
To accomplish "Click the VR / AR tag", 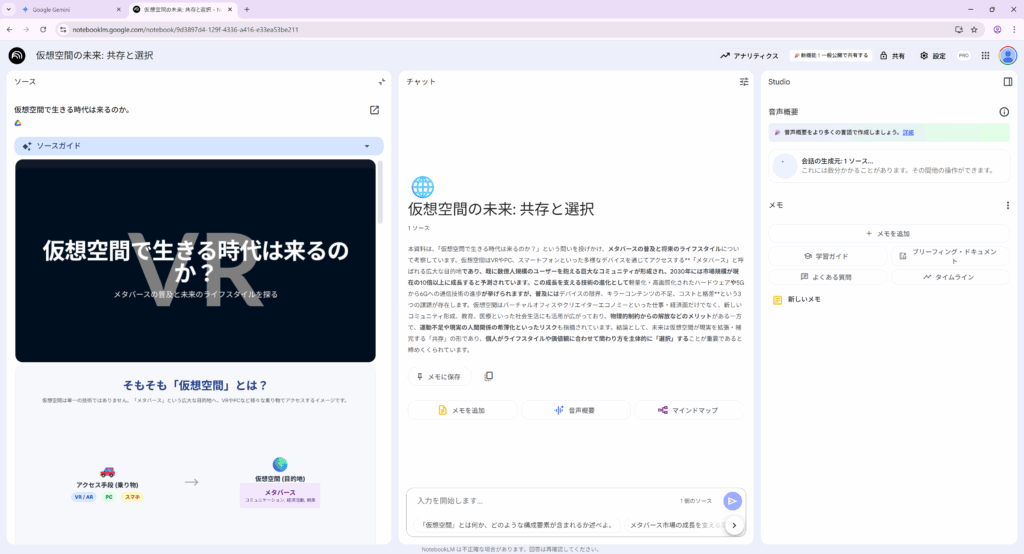I will pyautogui.click(x=84, y=497).
